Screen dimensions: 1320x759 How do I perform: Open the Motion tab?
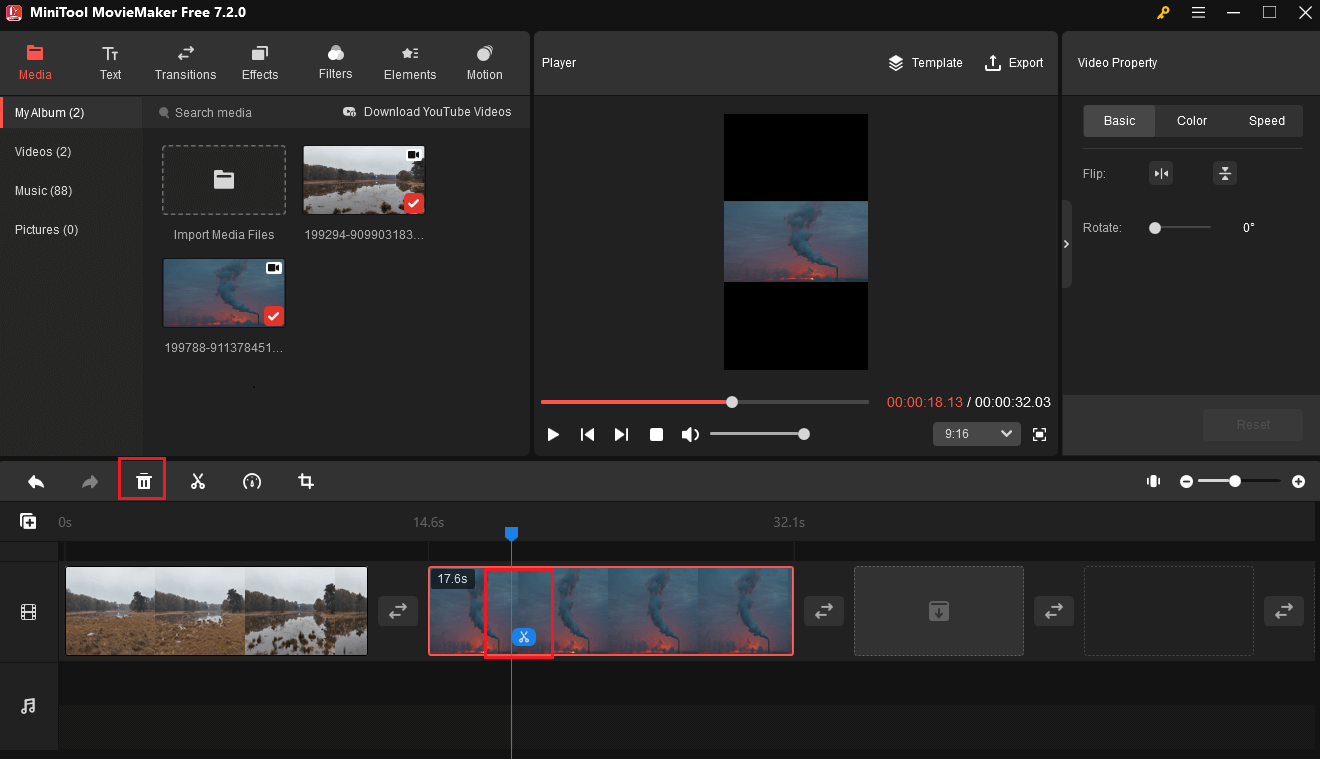tap(485, 63)
